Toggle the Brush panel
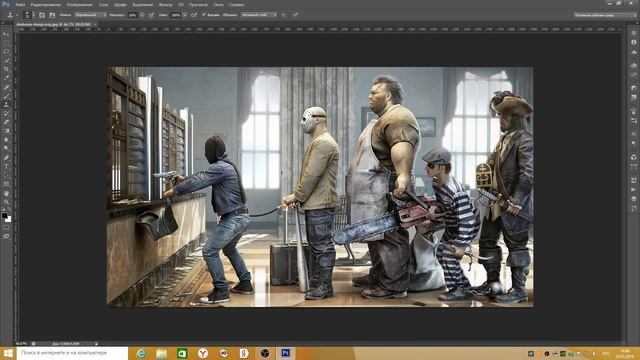Screen dimensions: 640x360 tap(42, 15)
